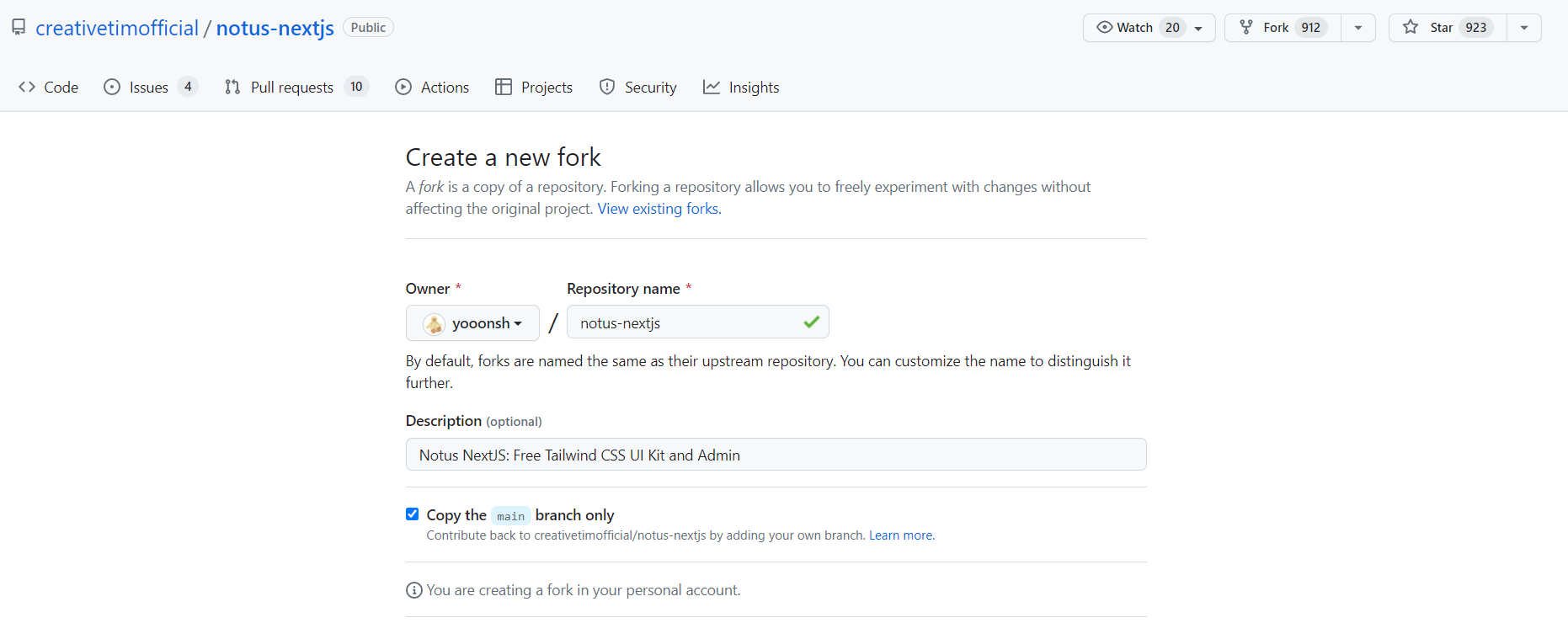Open the View existing forks link

658,209
